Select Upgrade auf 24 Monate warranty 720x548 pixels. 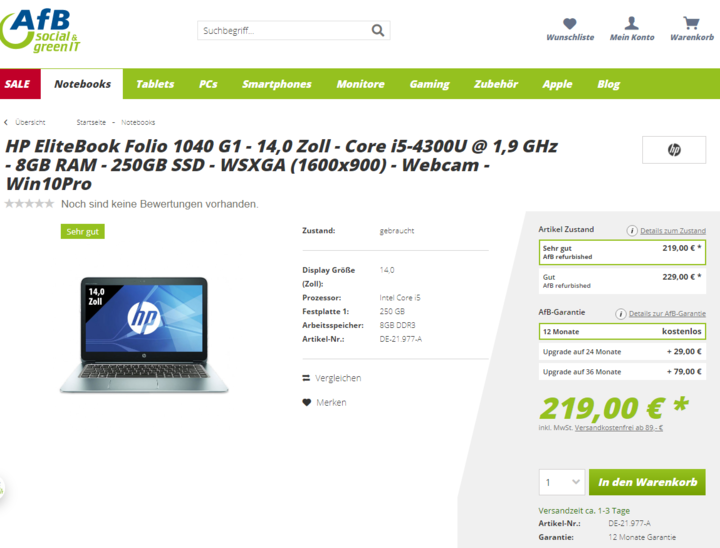pyautogui.click(x=622, y=351)
